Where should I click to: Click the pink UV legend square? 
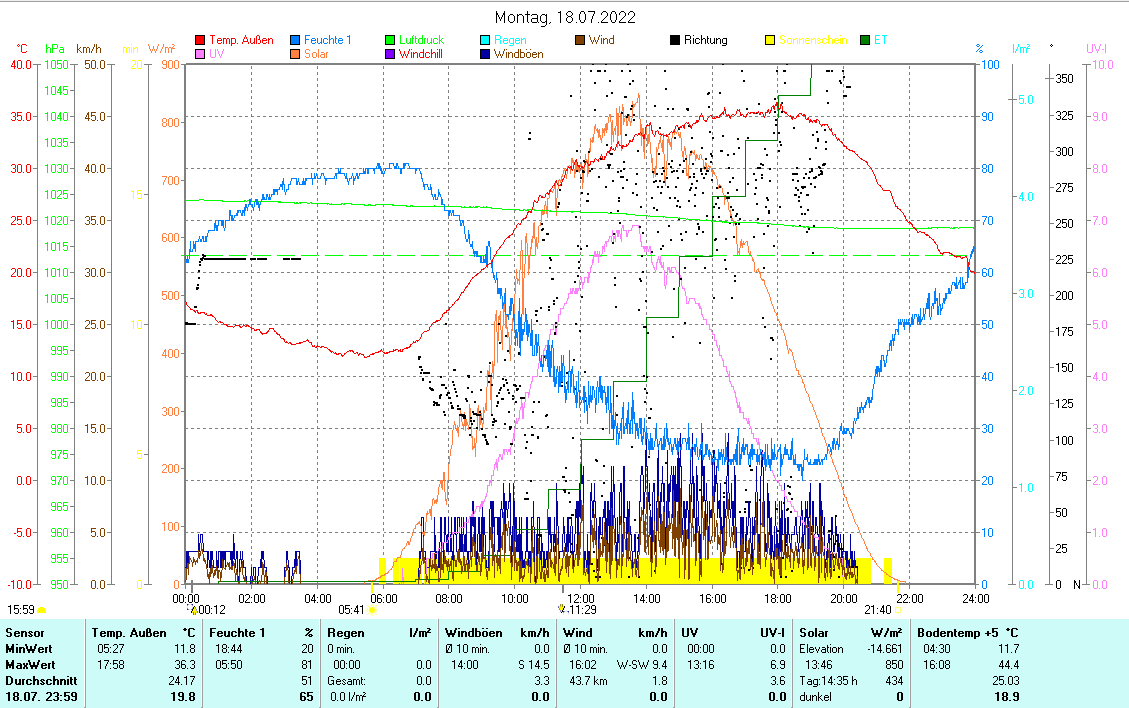(200, 55)
